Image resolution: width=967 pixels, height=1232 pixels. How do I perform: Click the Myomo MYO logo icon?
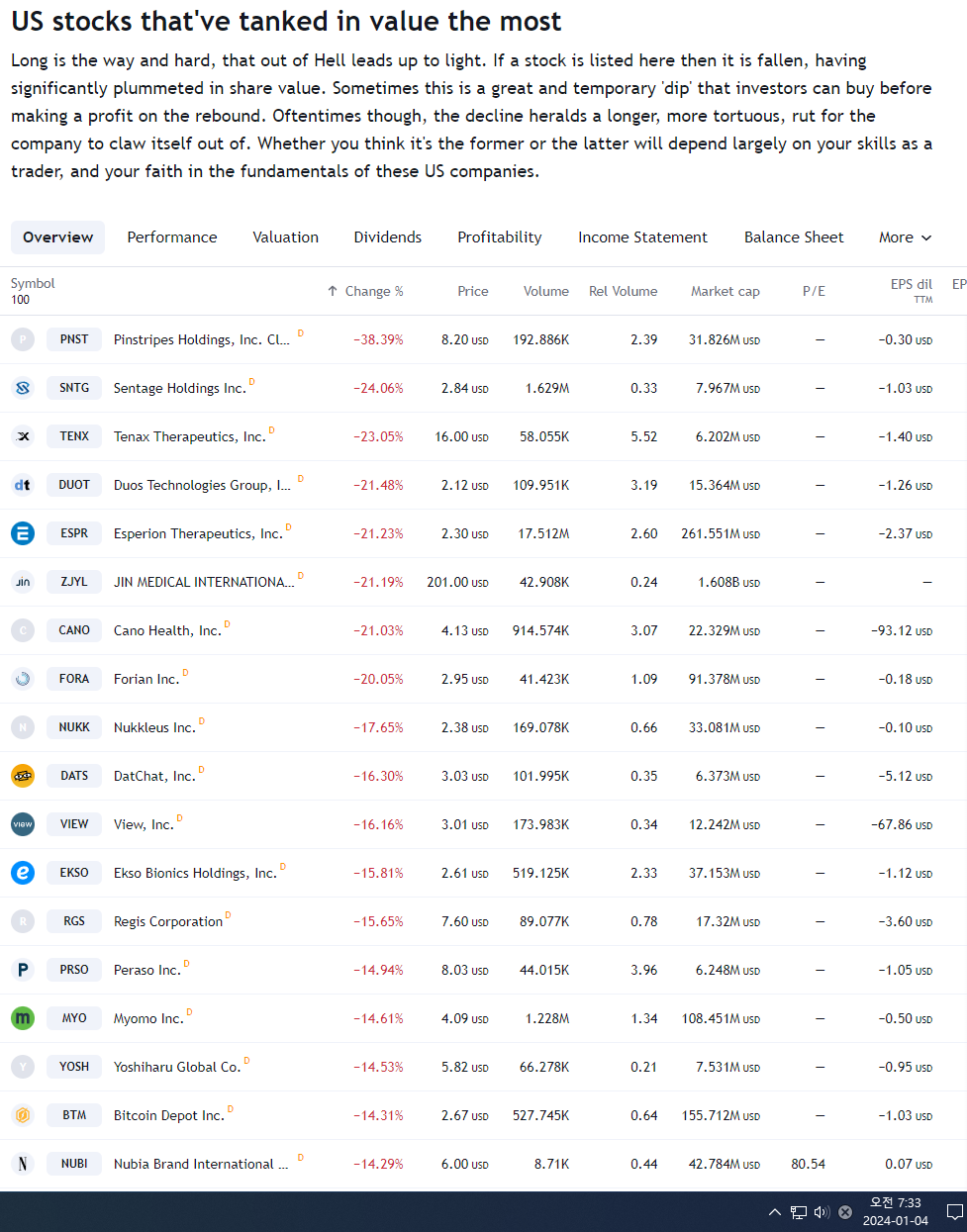(23, 1018)
